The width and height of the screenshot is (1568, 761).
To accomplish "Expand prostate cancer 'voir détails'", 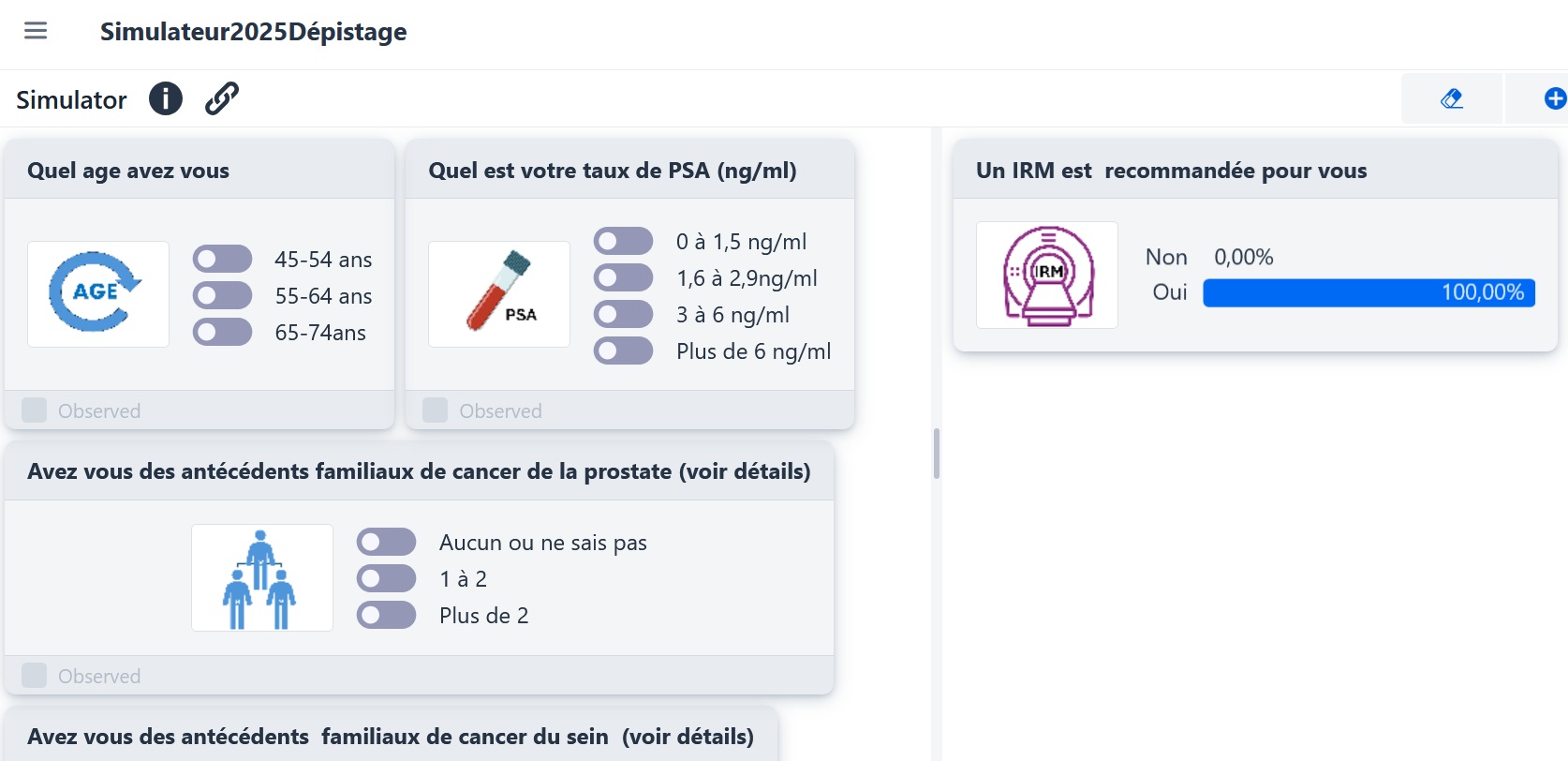I will coord(747,471).
